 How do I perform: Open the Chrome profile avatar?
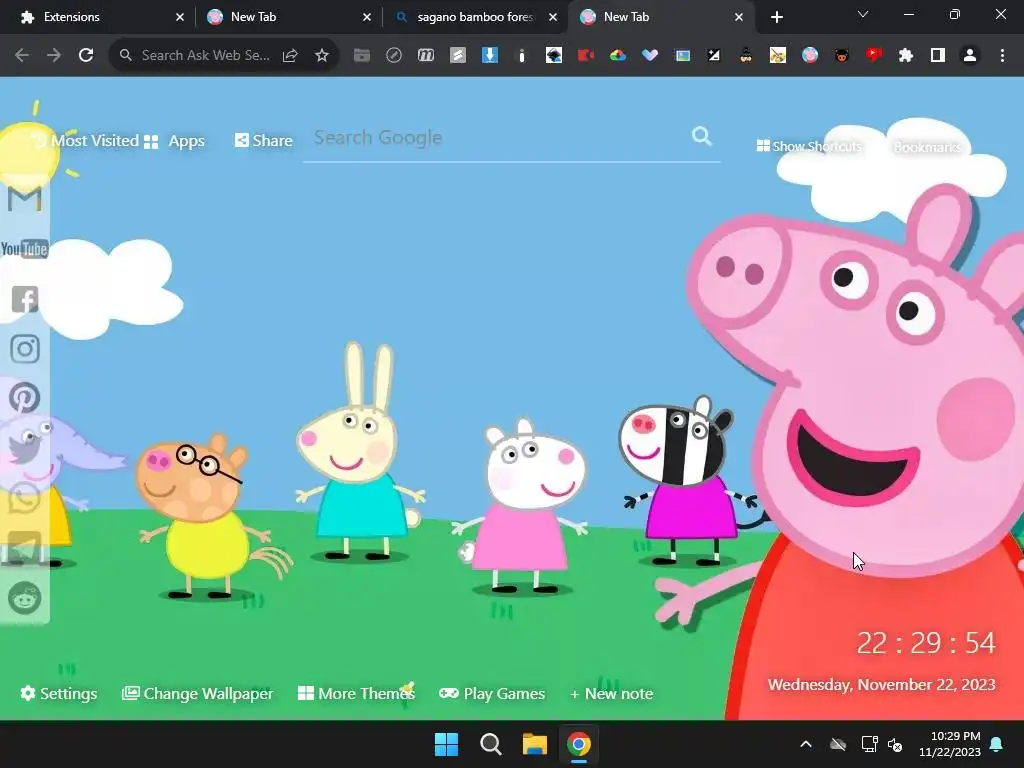tap(970, 56)
